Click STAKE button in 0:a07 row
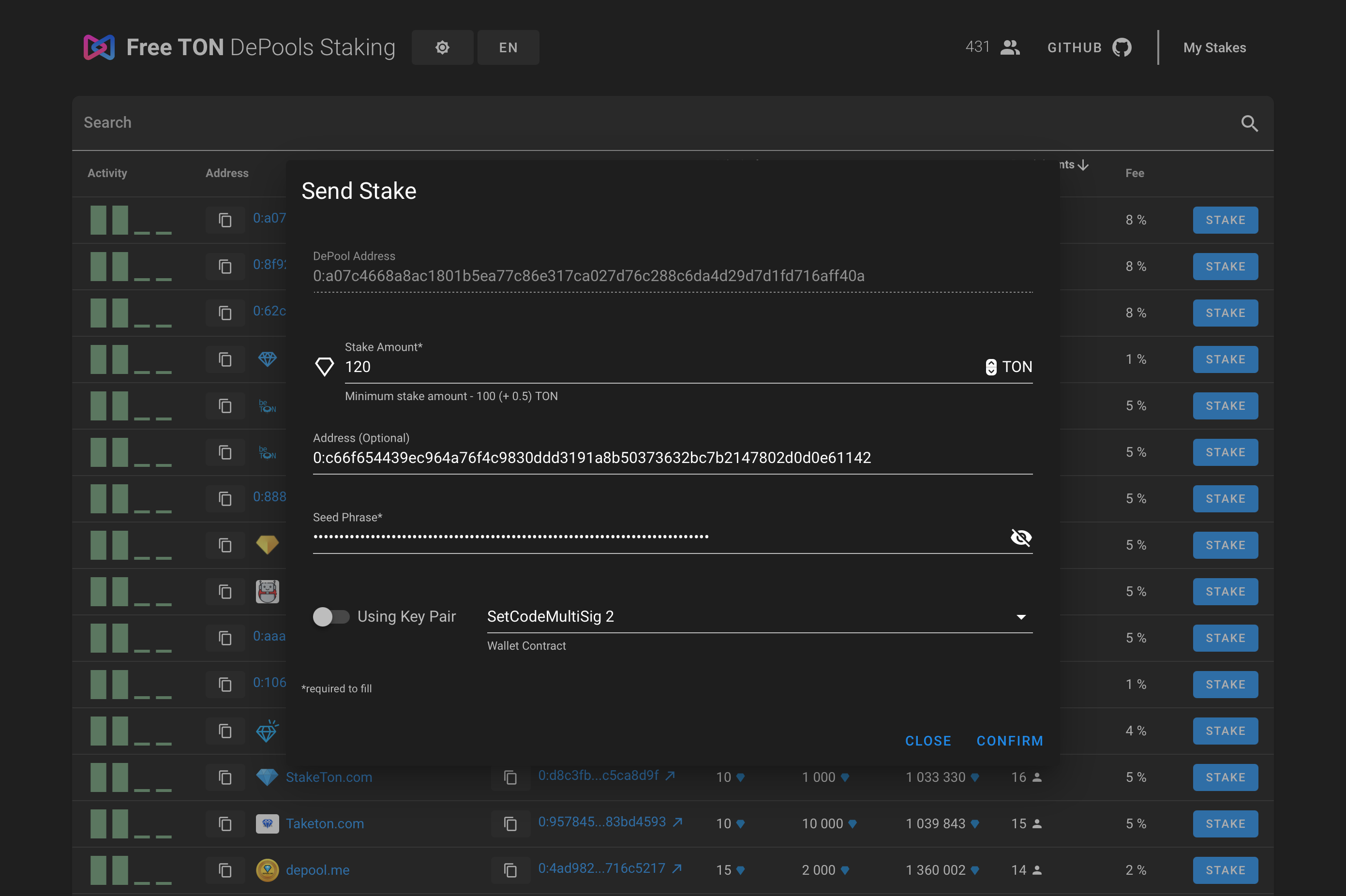1346x896 pixels. [x=1225, y=220]
